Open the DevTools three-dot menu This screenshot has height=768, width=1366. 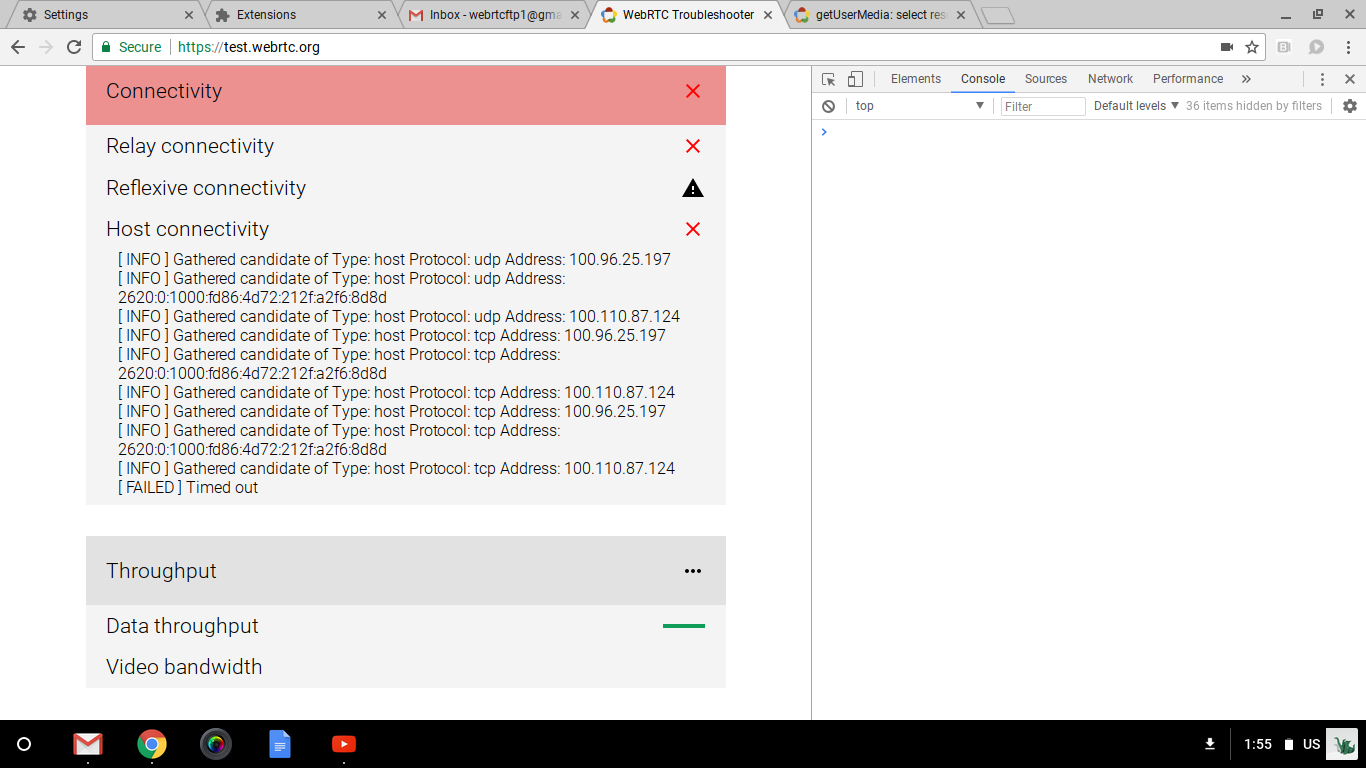1322,78
